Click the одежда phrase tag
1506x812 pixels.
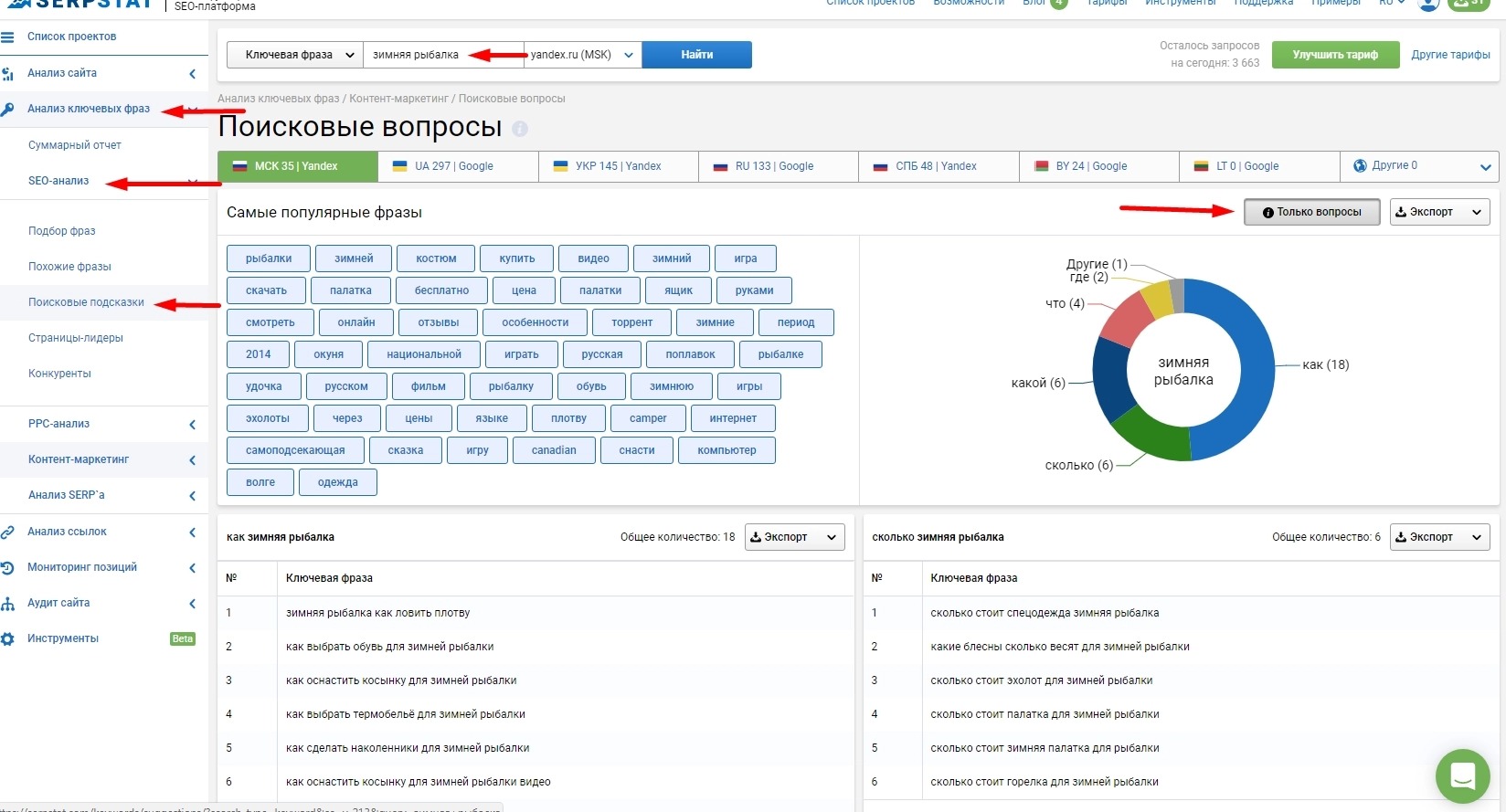[338, 482]
